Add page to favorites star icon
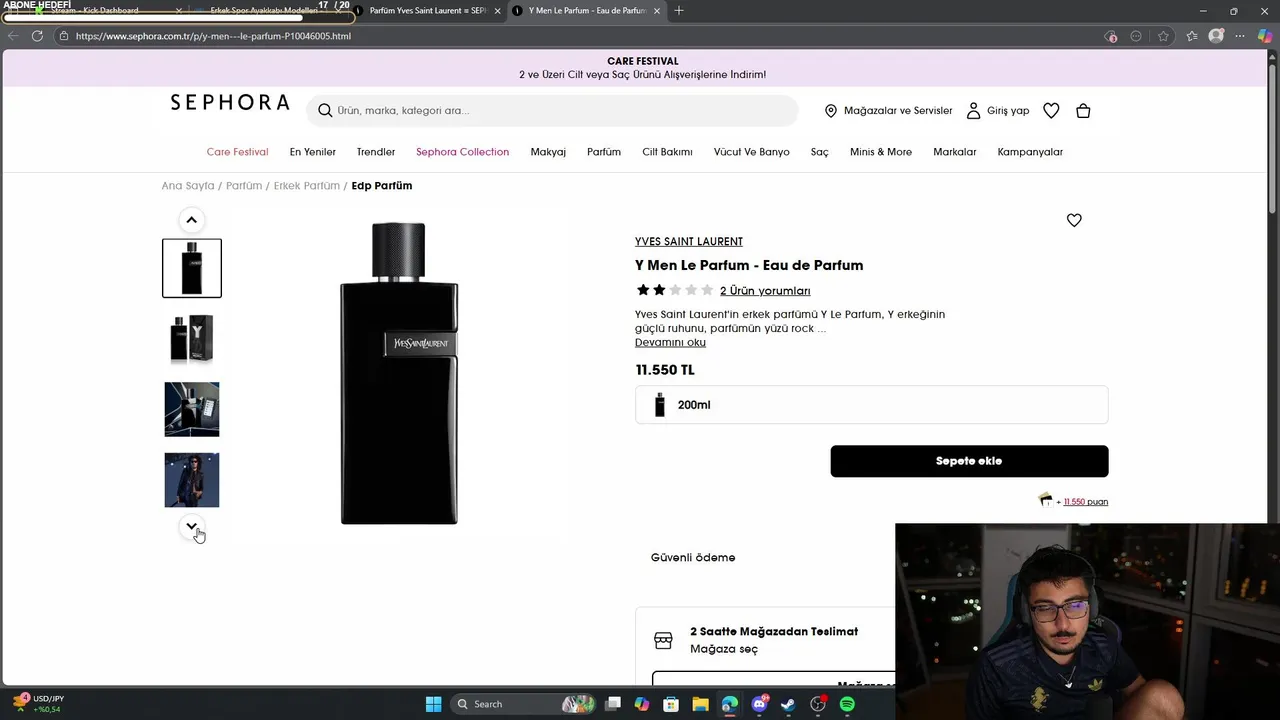1280x720 pixels. (1163, 36)
